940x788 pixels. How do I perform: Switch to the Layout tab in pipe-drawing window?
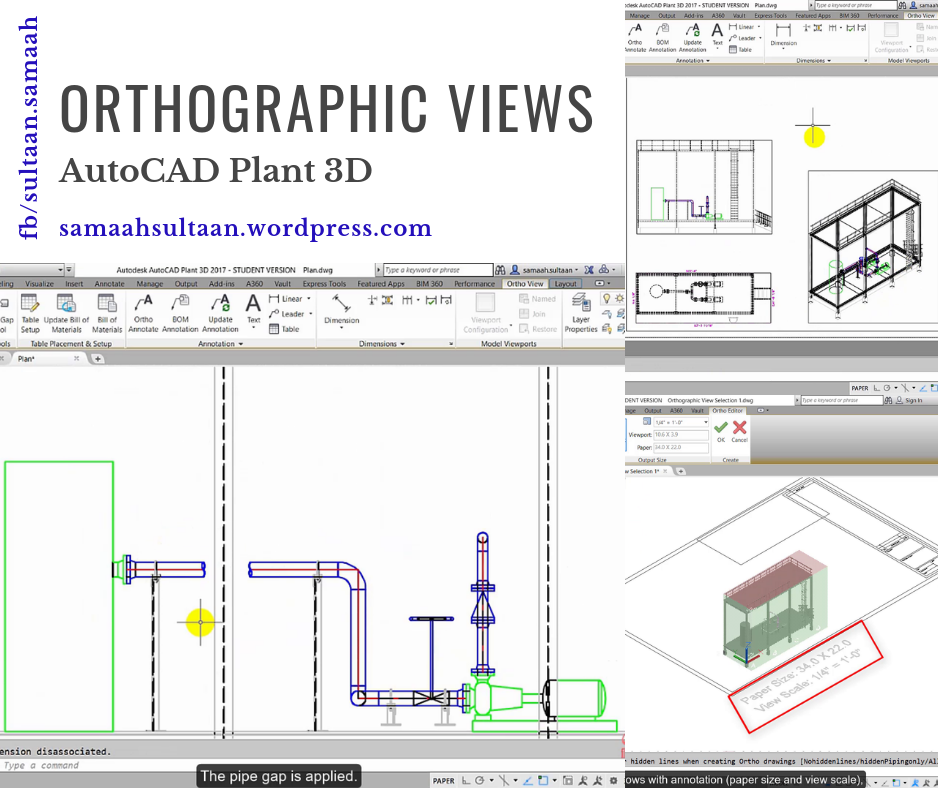[x=565, y=284]
